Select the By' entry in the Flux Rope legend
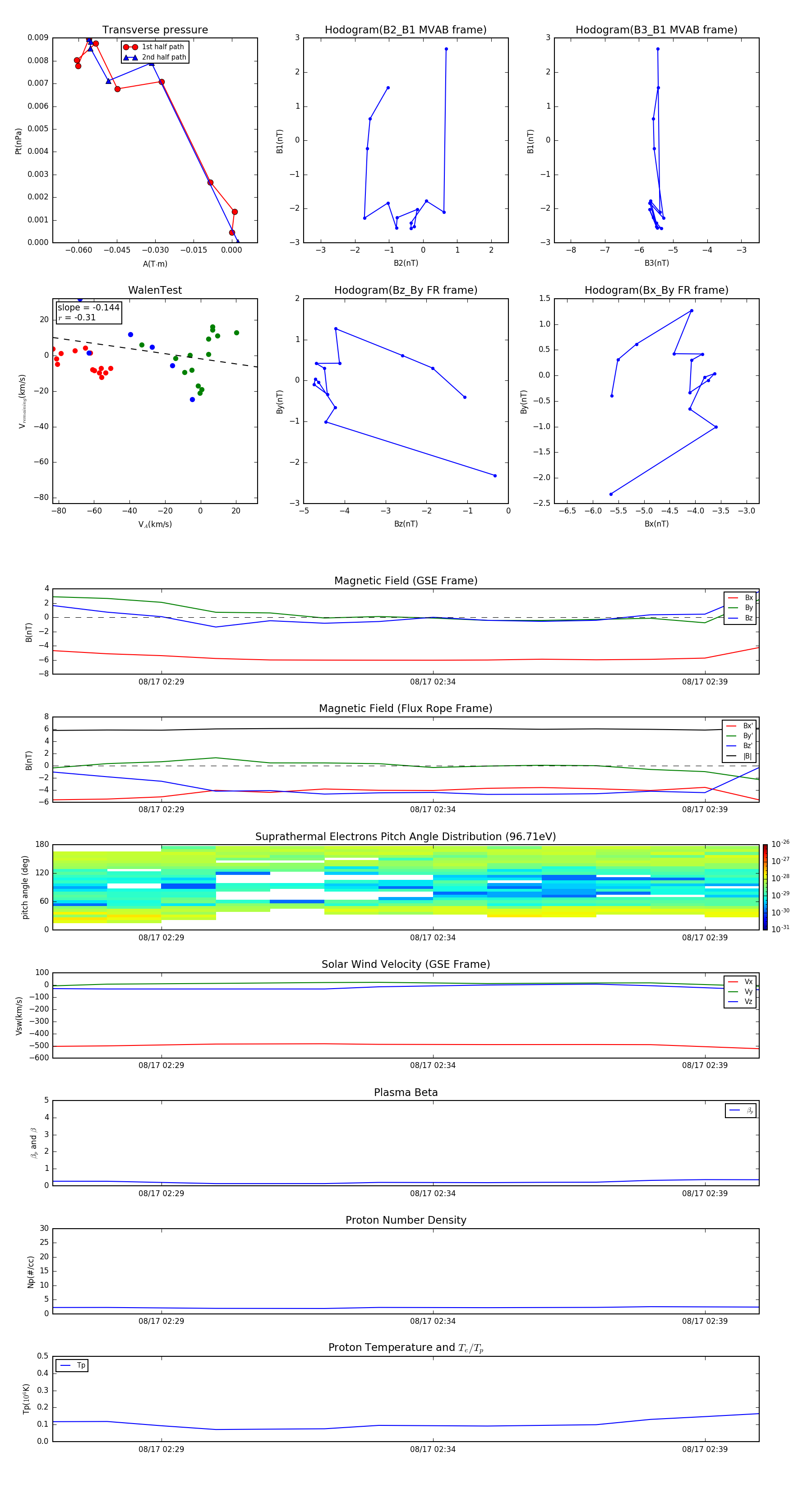 coord(740,736)
